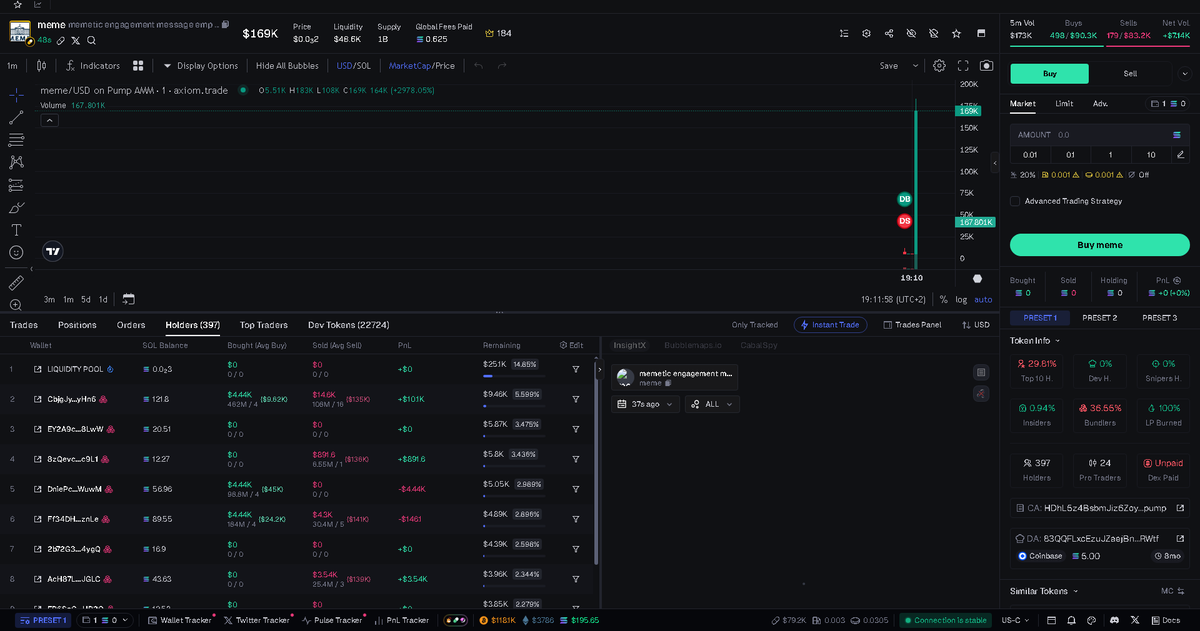Toggle auto scale on the chart
The width and height of the screenshot is (1200, 631).
click(983, 299)
